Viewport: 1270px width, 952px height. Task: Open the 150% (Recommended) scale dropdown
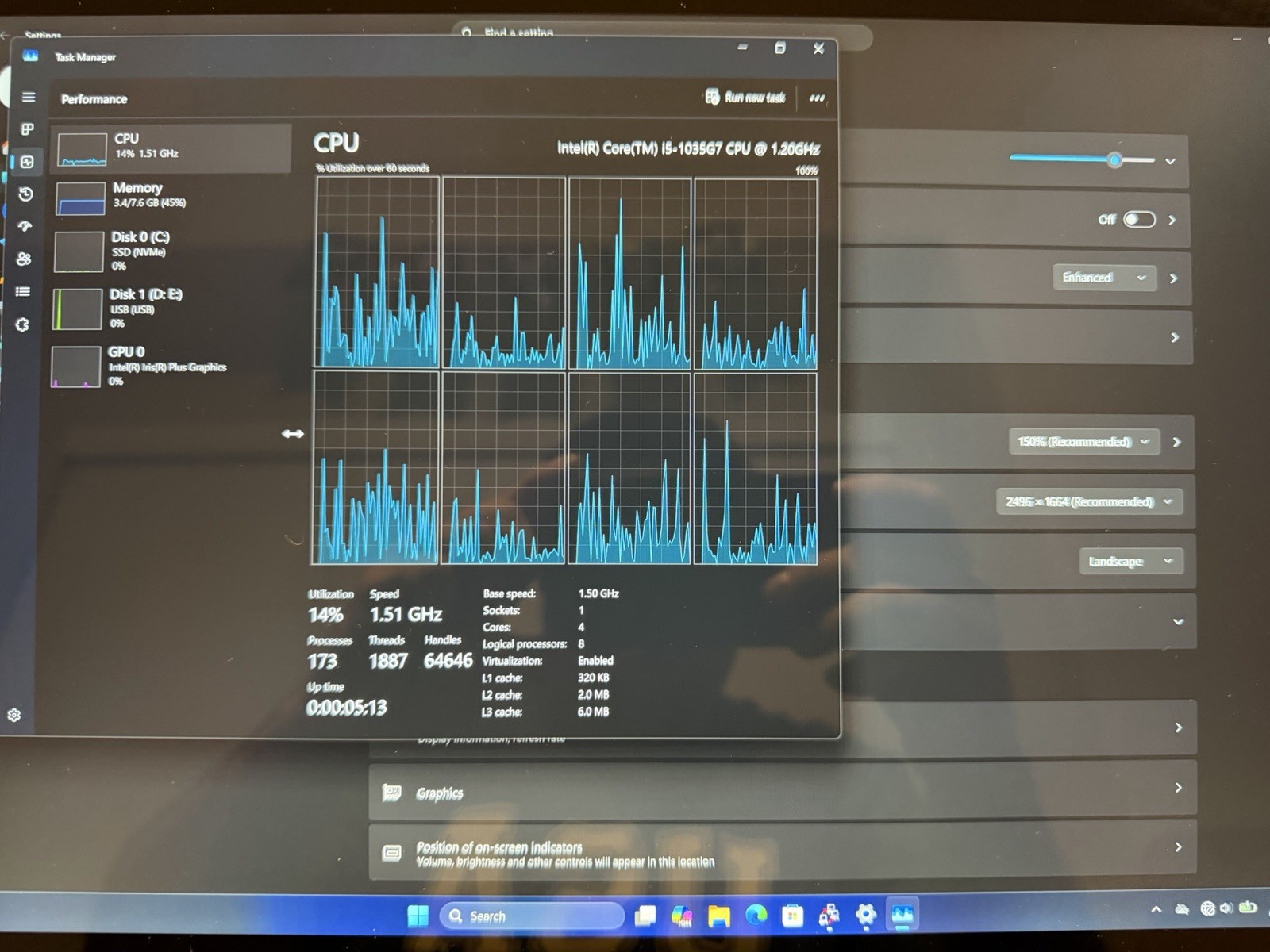1084,442
